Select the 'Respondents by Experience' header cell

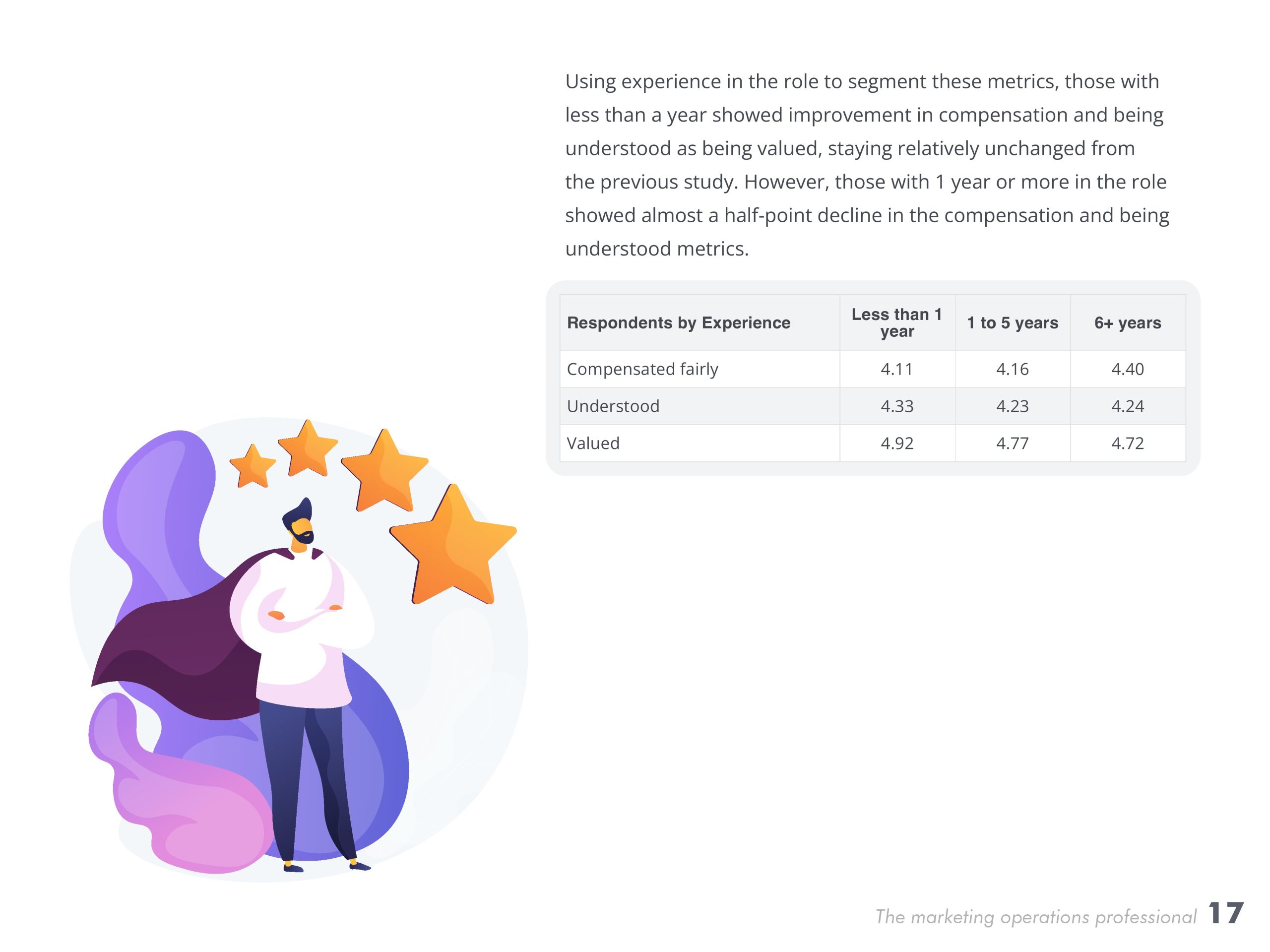click(679, 322)
